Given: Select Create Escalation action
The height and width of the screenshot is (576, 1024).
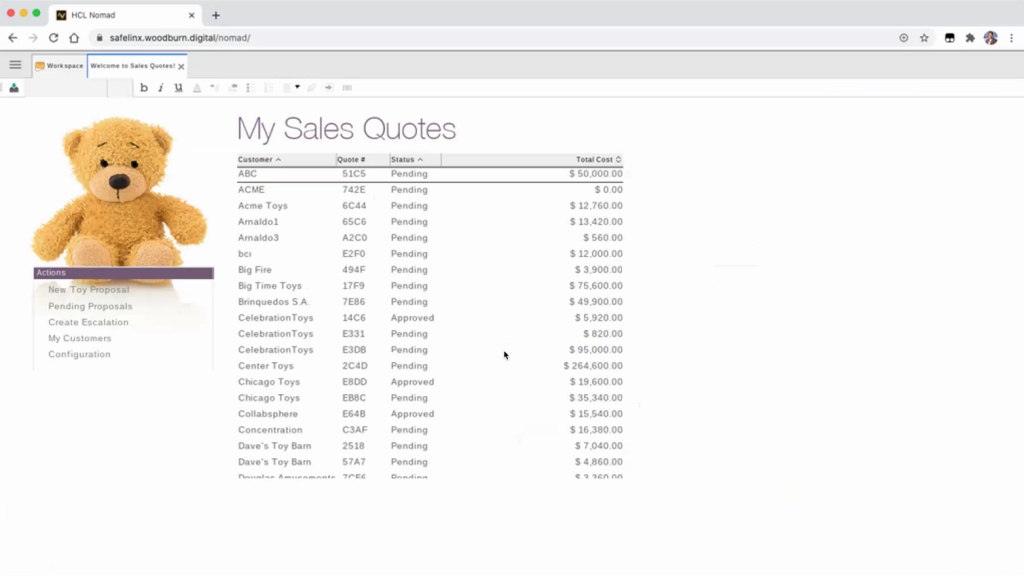Looking at the screenshot, I should [x=88, y=322].
